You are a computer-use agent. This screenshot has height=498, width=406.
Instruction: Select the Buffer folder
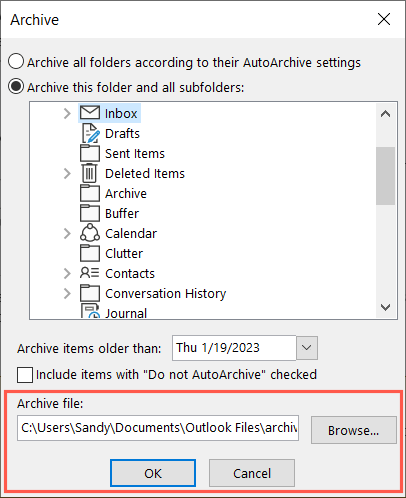click(x=122, y=213)
